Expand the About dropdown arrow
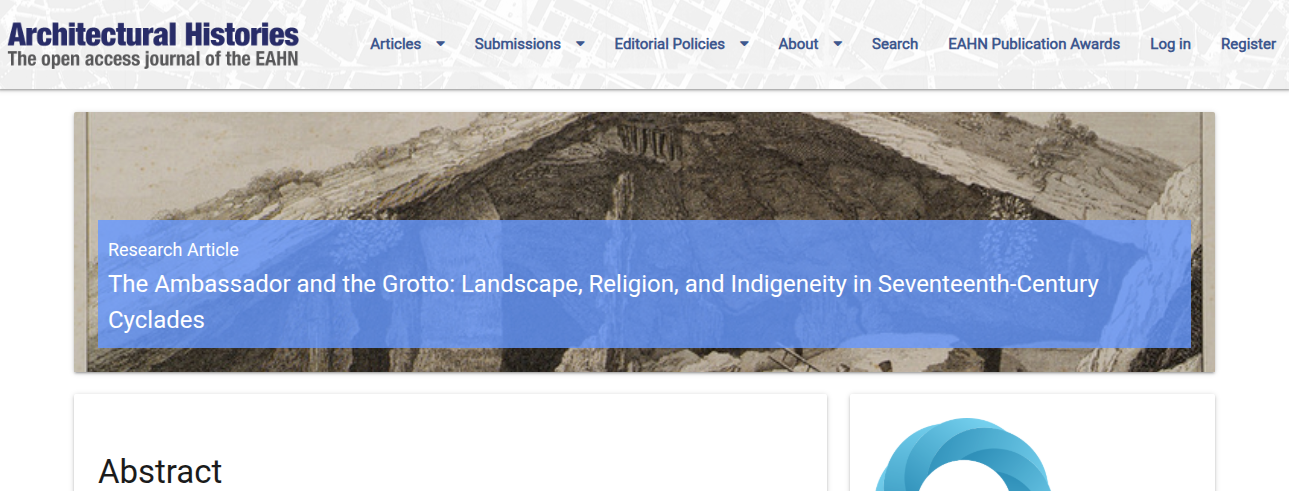Viewport: 1289px width, 491px height. coord(837,44)
